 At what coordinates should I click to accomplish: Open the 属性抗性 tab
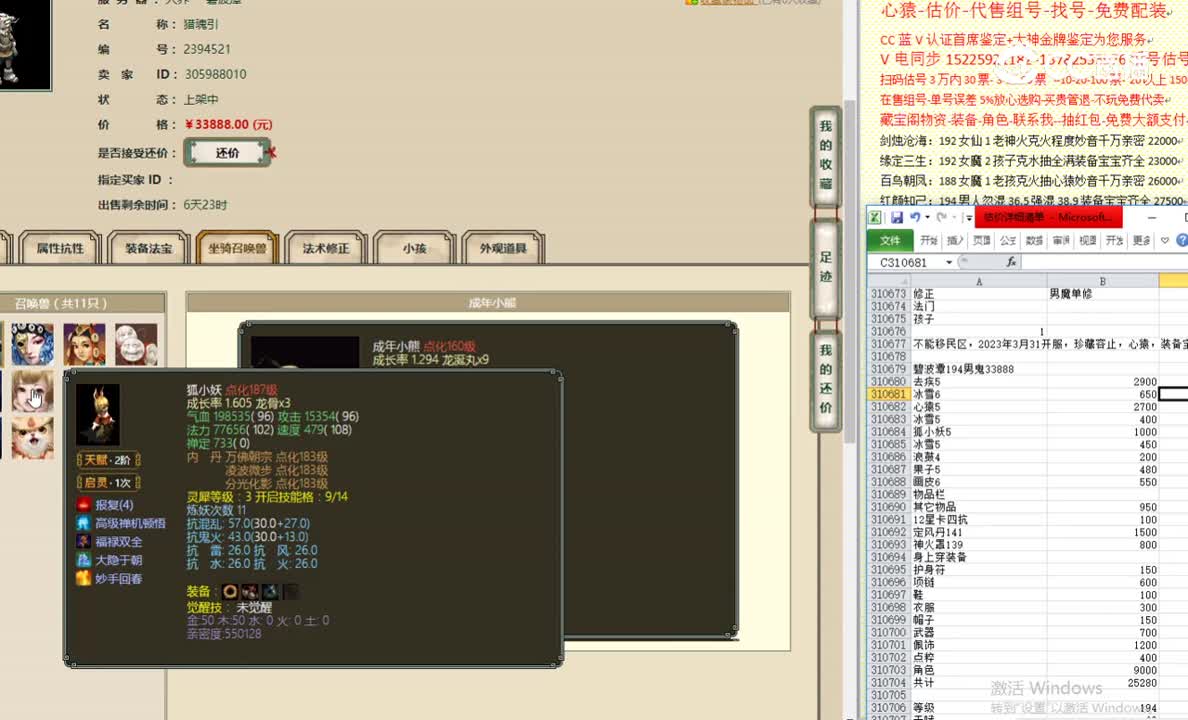[x=61, y=249]
